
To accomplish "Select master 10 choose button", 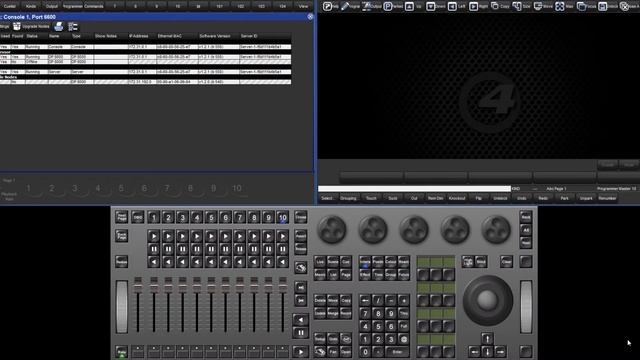I will coord(282,217).
